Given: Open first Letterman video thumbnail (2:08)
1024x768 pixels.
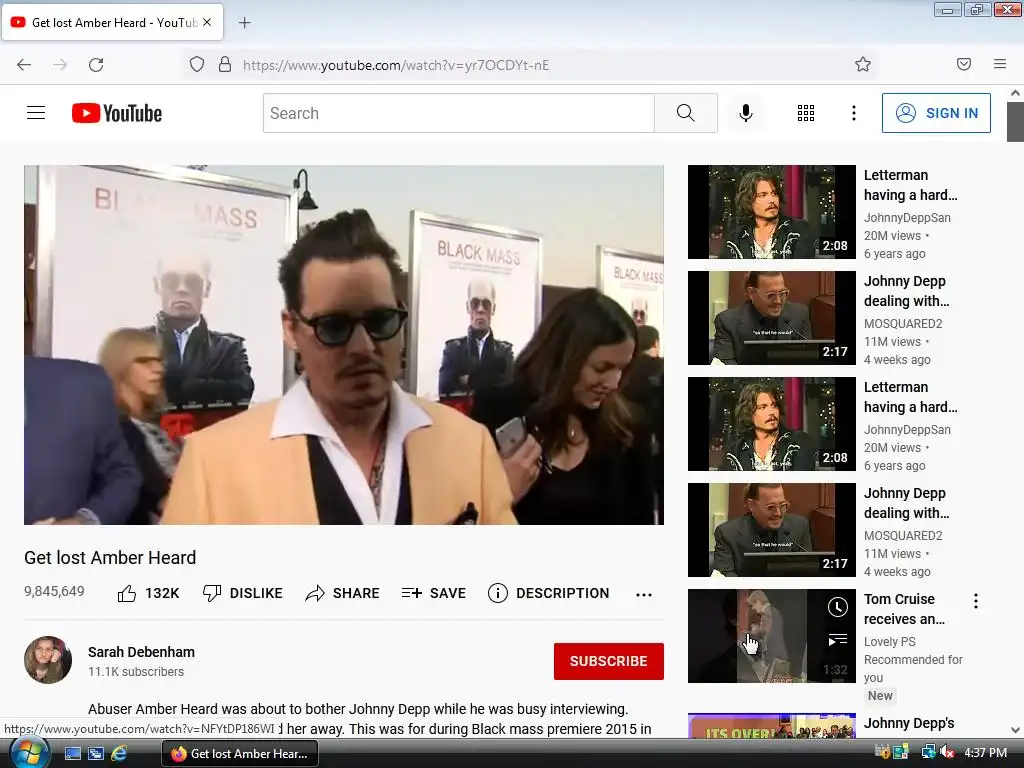Looking at the screenshot, I should click(x=771, y=212).
